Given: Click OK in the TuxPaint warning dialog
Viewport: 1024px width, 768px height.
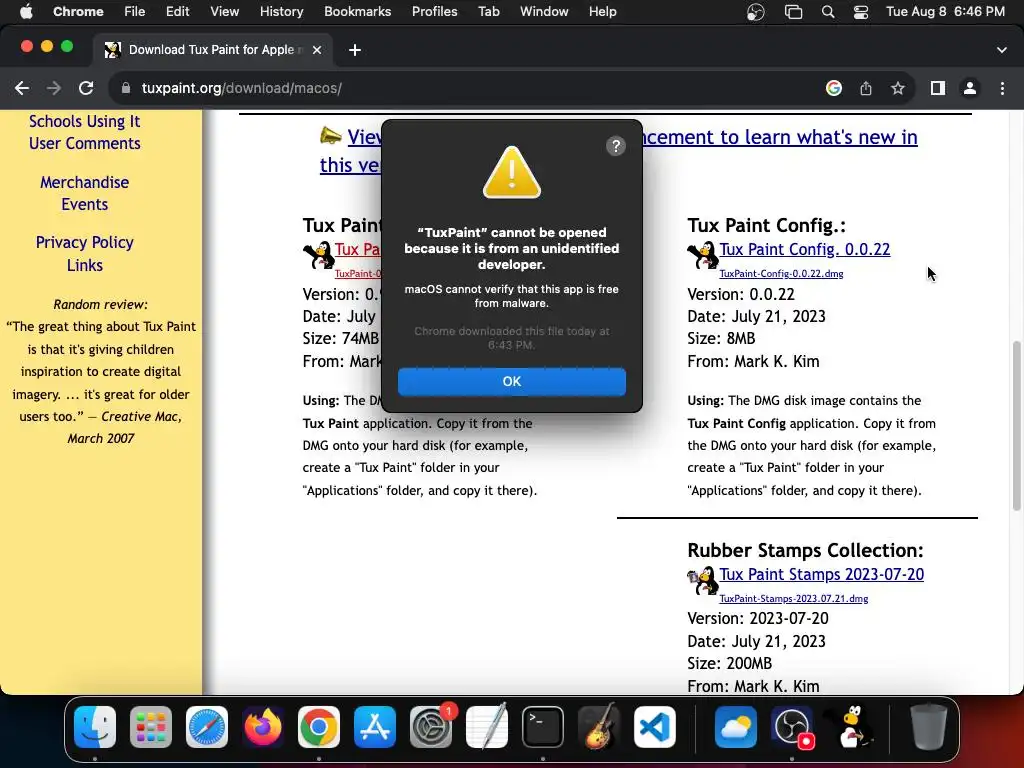Looking at the screenshot, I should coord(511,381).
